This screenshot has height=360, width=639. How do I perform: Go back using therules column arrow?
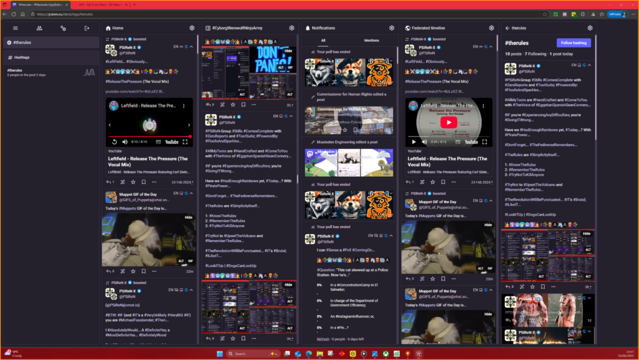[507, 28]
